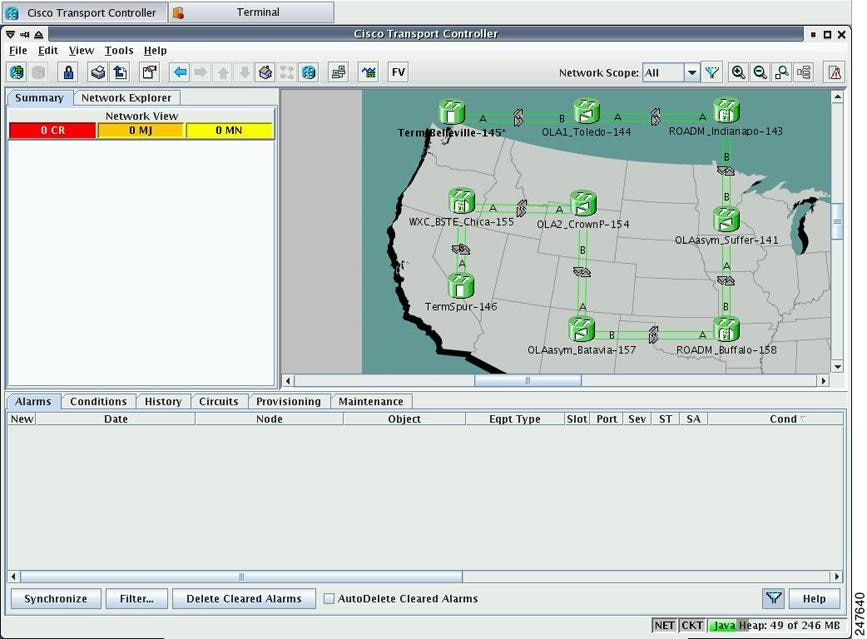Click the linked-computers icon in the toolbar
This screenshot has width=867, height=639.
(338, 72)
